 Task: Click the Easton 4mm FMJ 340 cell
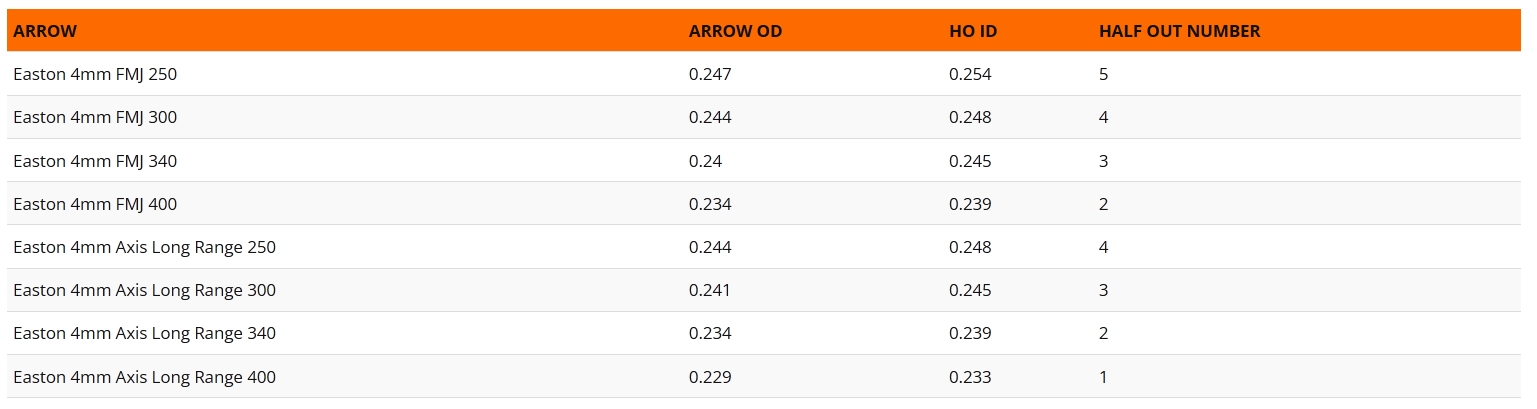(x=95, y=161)
